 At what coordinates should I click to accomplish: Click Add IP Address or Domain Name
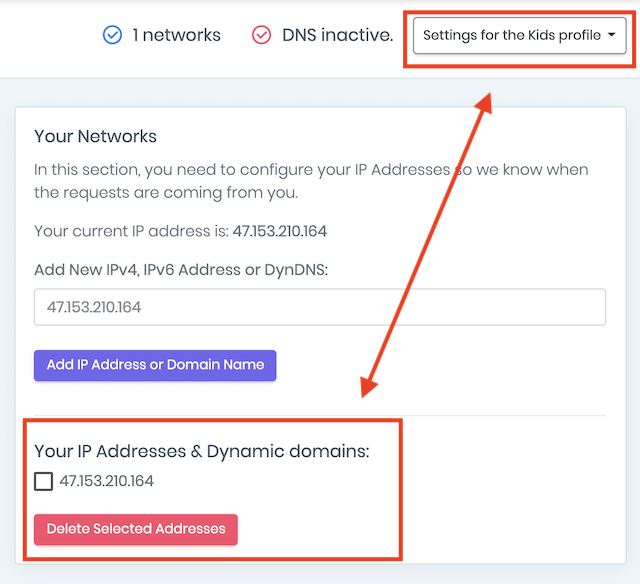[155, 365]
